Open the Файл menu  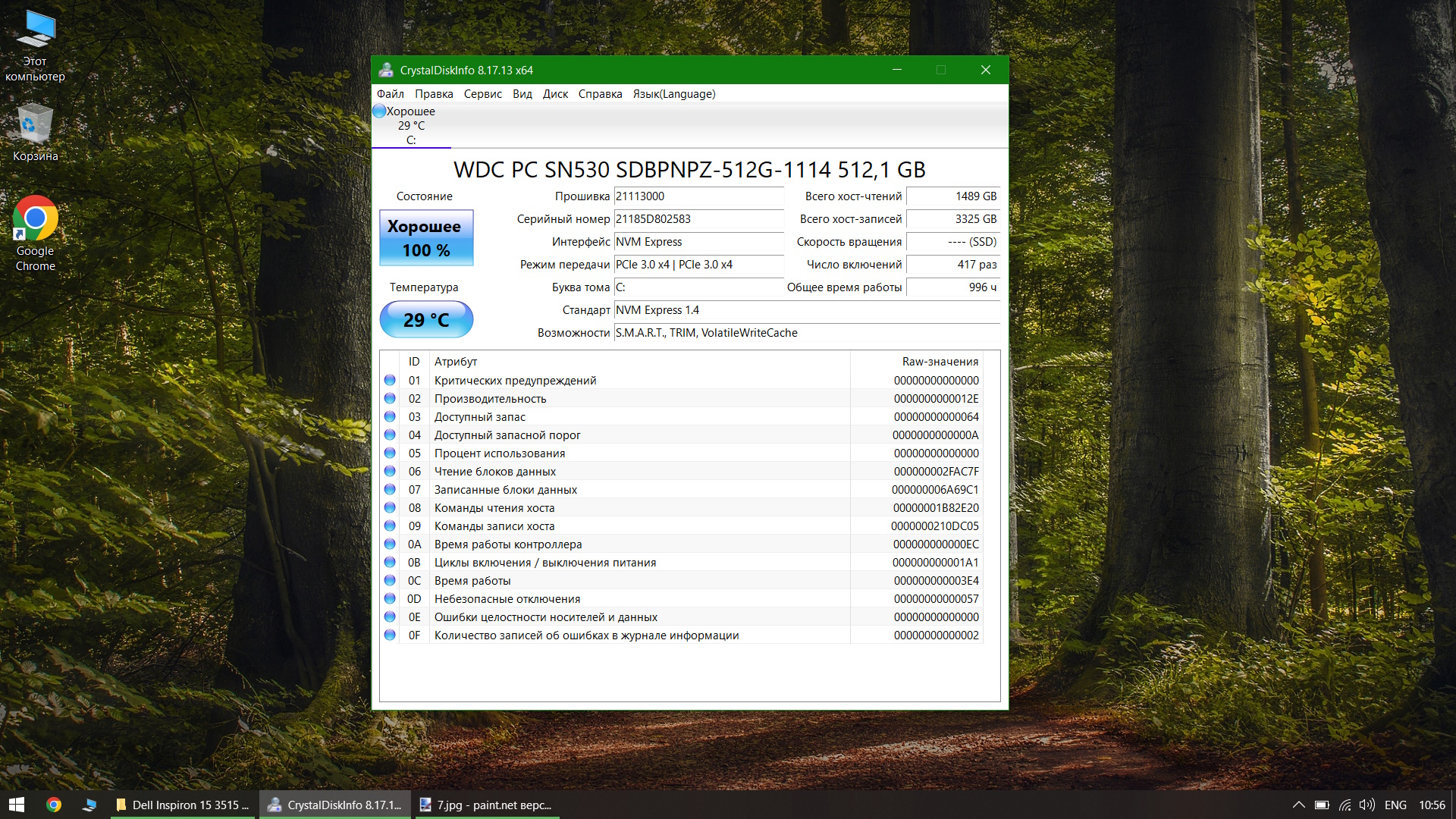tap(390, 94)
